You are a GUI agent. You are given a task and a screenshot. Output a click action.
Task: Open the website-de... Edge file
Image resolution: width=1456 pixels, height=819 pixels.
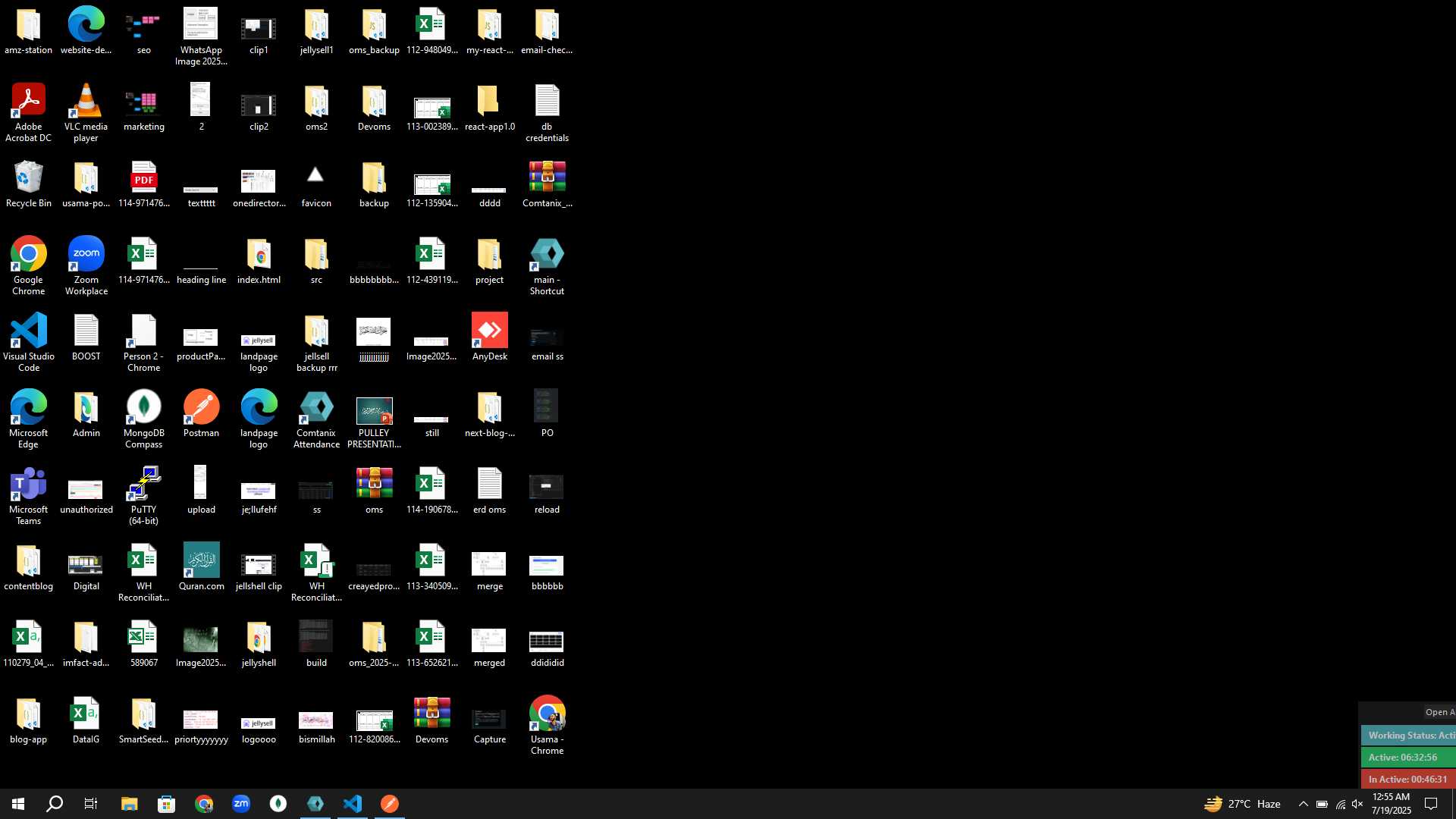(86, 30)
